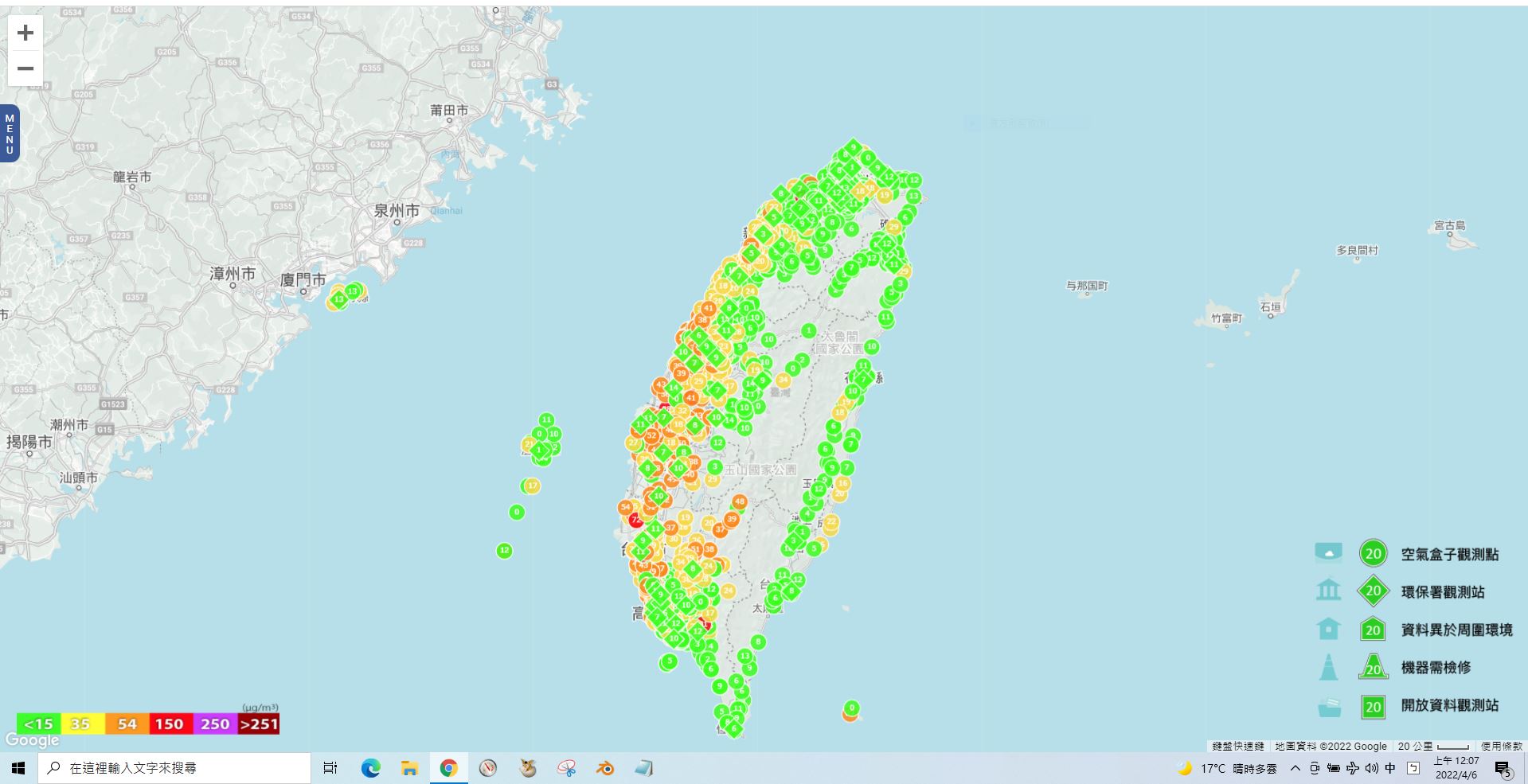
Task: Open the clock showing 上午 12:07
Action: (x=1456, y=768)
